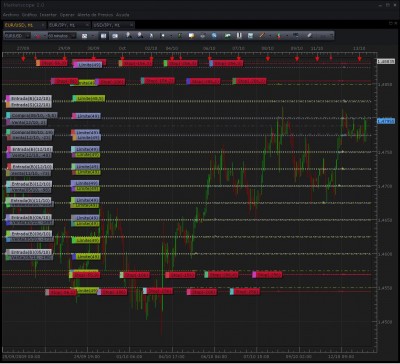400x364 pixels.
Task: Click the white vertical bars toolbar icon
Action: (239, 36)
